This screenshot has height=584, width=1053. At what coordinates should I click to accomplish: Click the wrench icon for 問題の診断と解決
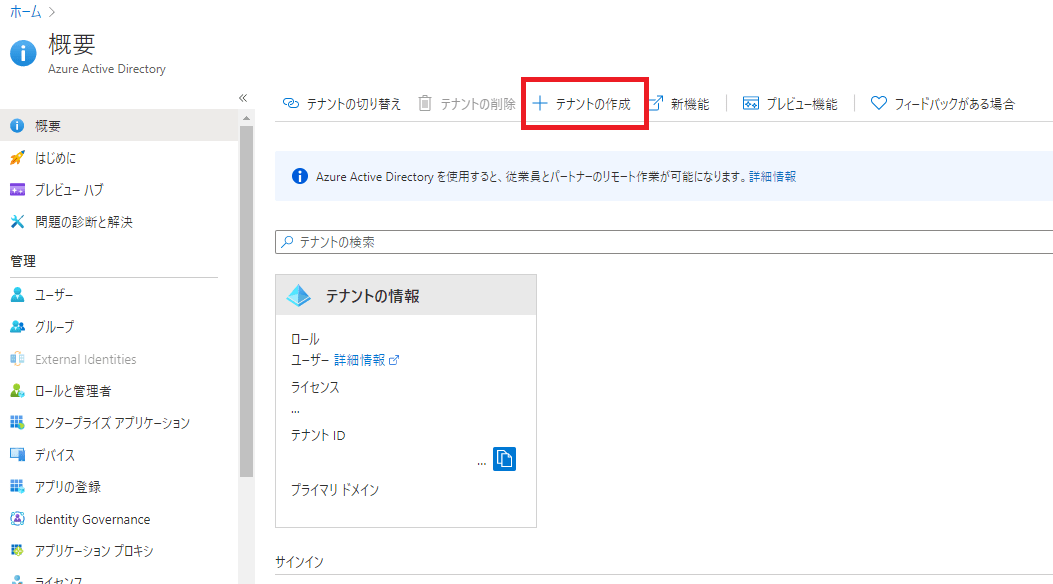(x=17, y=222)
